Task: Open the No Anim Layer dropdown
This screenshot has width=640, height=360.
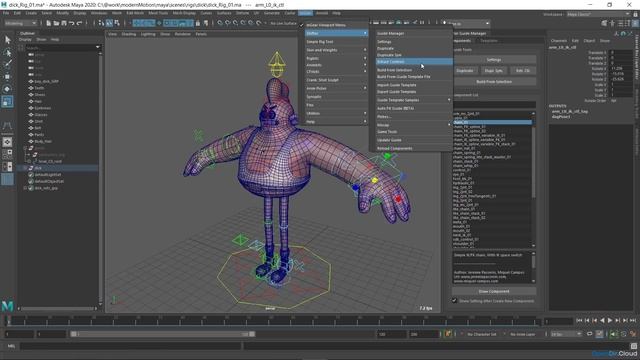Action: 522,334
